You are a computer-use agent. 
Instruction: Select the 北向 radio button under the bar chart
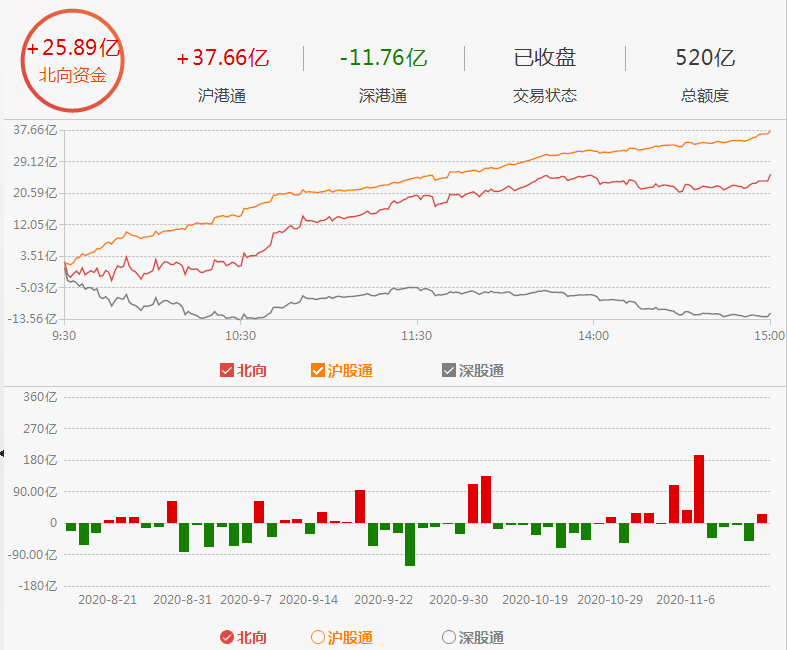click(x=227, y=637)
